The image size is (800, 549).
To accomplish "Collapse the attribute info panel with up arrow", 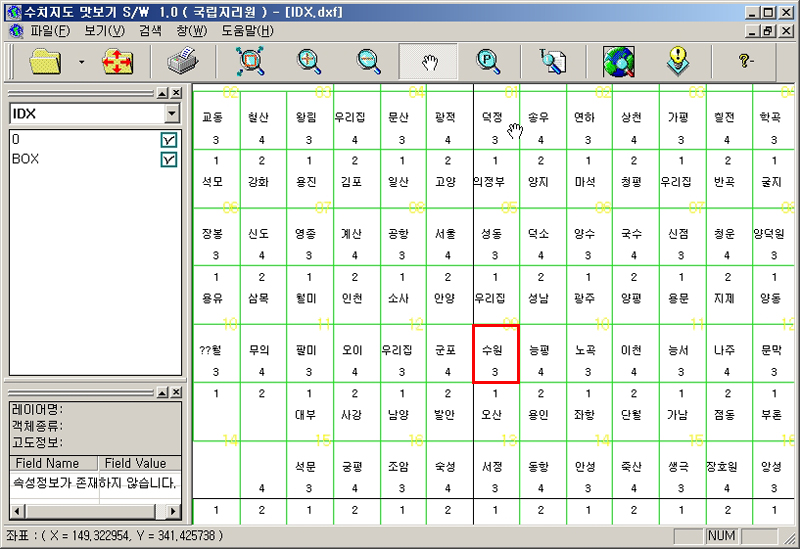I will (162, 392).
